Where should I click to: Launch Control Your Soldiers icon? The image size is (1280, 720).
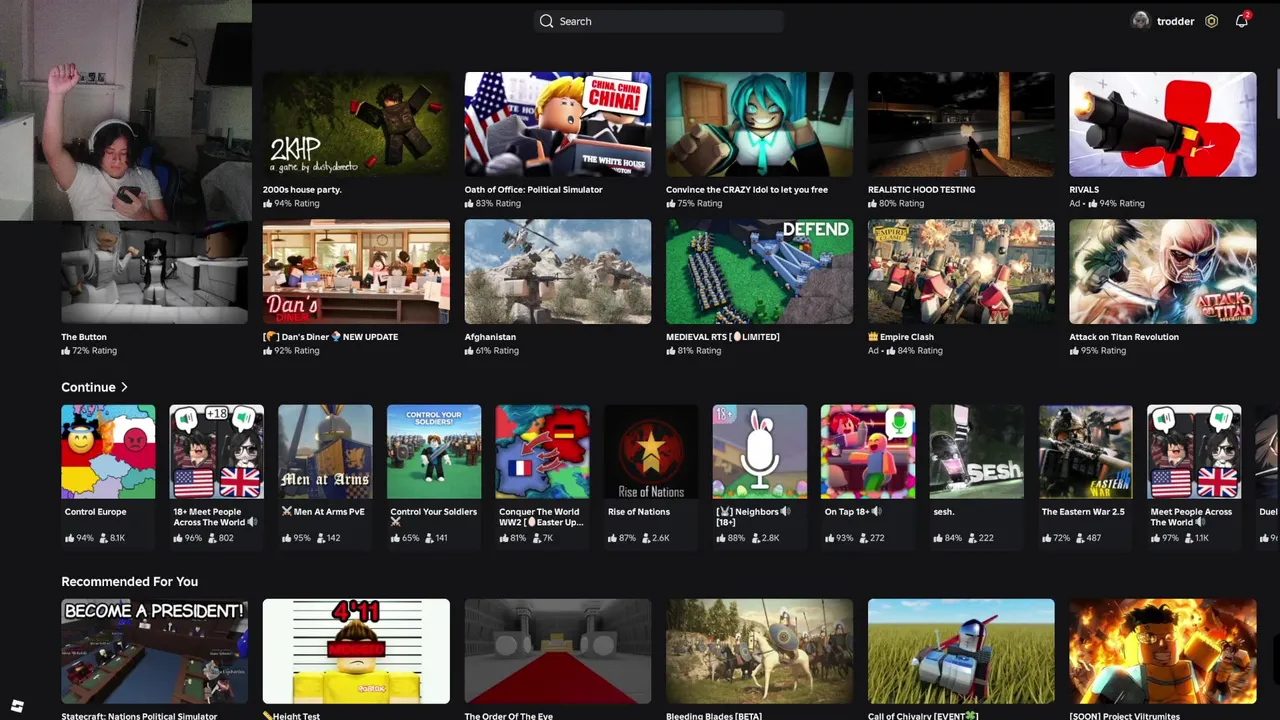(x=434, y=451)
